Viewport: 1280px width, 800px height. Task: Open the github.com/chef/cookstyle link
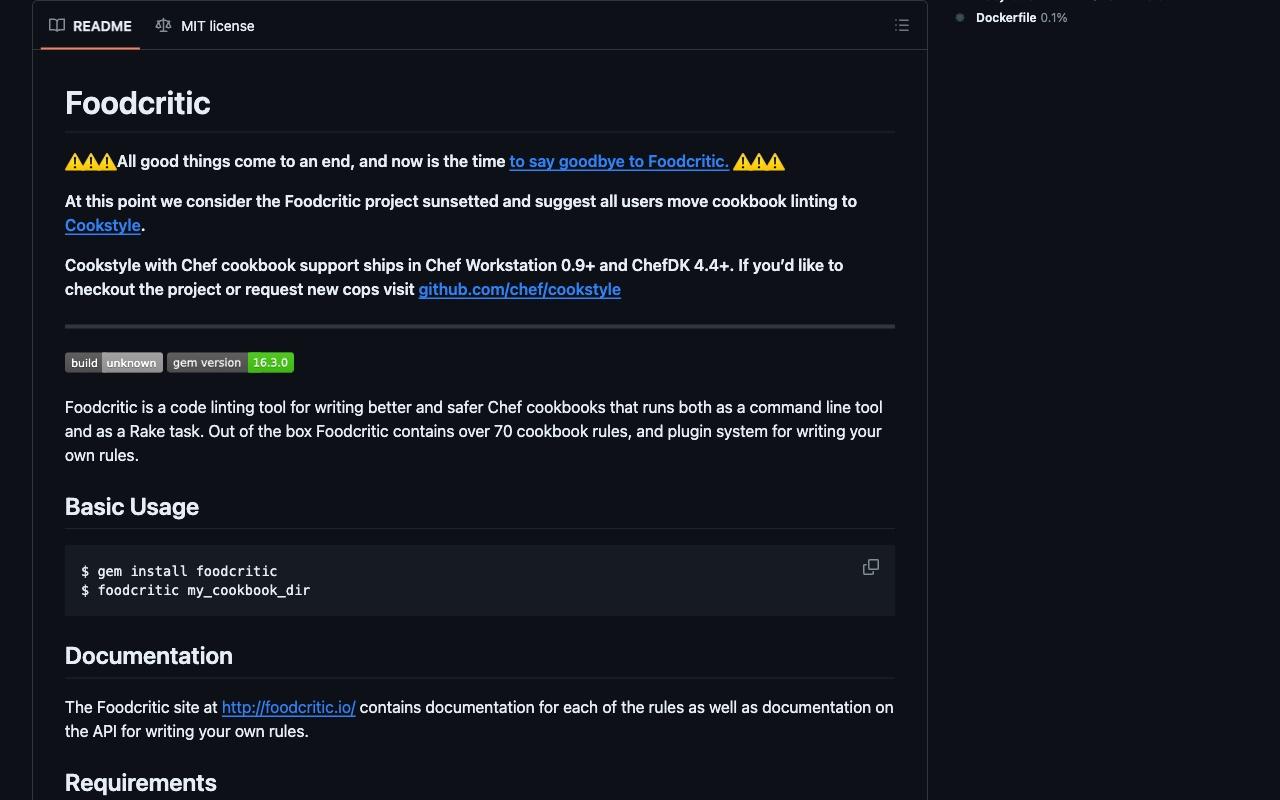pyautogui.click(x=519, y=289)
